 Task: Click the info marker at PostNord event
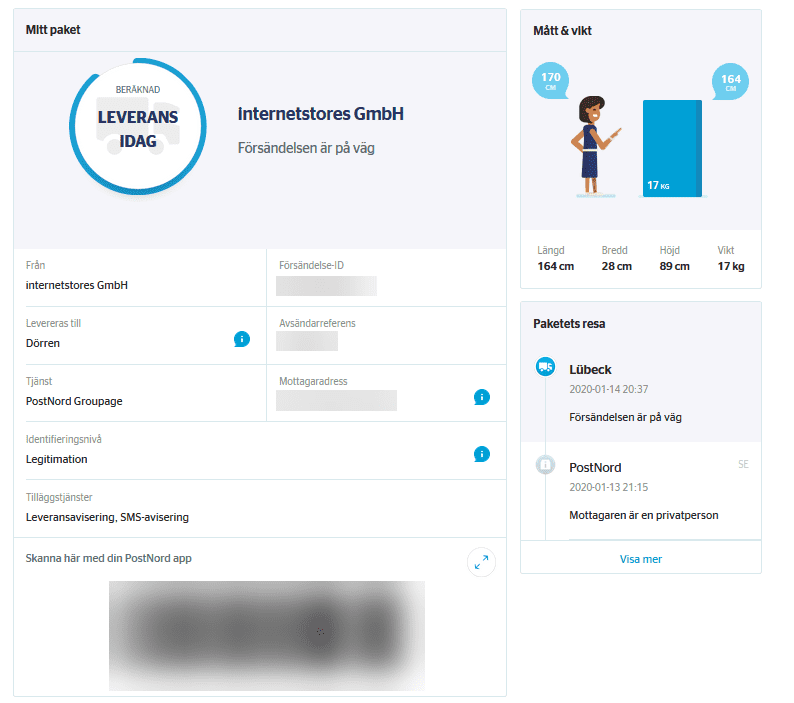click(x=545, y=464)
